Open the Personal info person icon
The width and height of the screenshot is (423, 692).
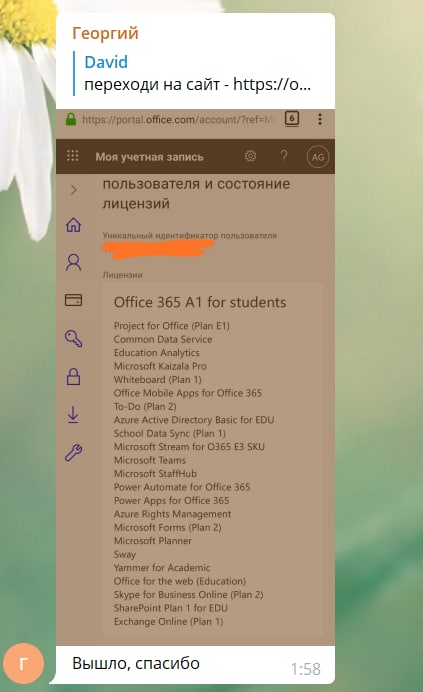pyautogui.click(x=73, y=262)
